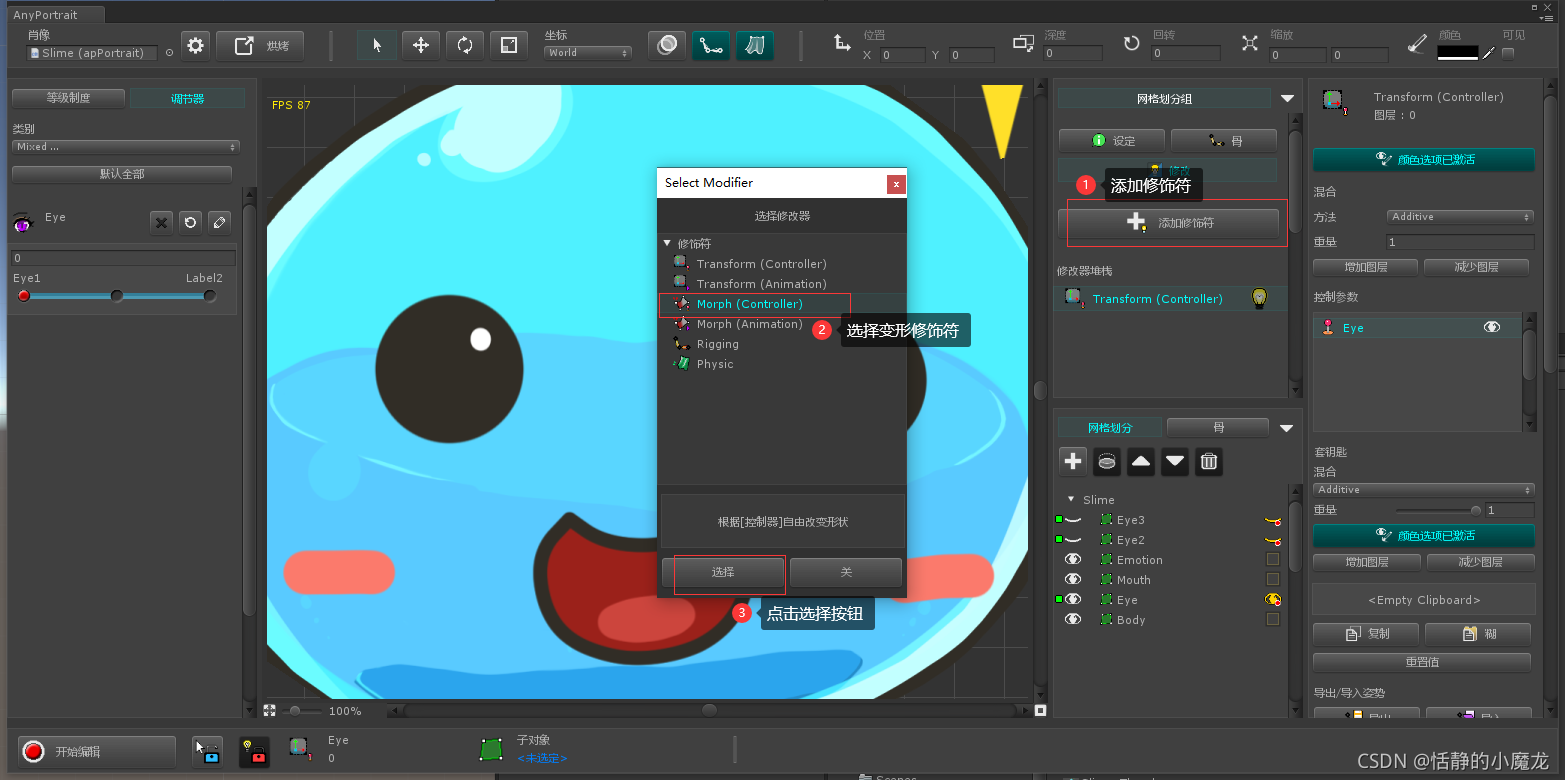This screenshot has width=1565, height=780.
Task: Open the Mixed category dropdown
Action: point(126,147)
